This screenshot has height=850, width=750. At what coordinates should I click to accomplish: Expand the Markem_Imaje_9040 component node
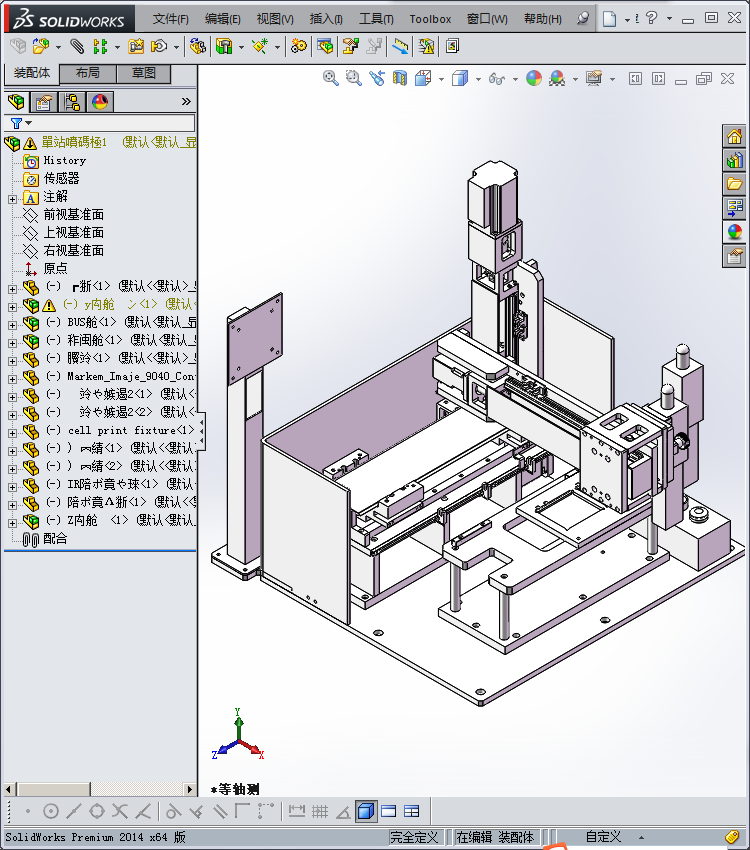point(12,378)
